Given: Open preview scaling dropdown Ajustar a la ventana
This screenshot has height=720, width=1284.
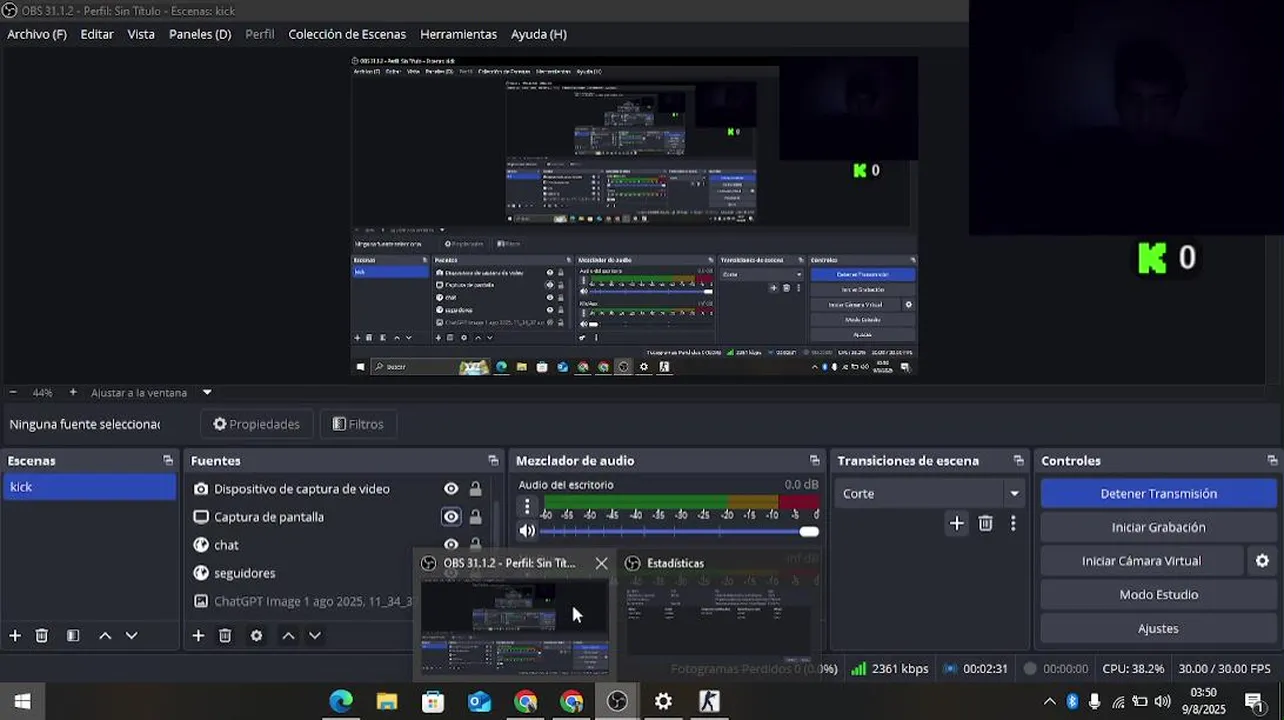Looking at the screenshot, I should pyautogui.click(x=207, y=393).
